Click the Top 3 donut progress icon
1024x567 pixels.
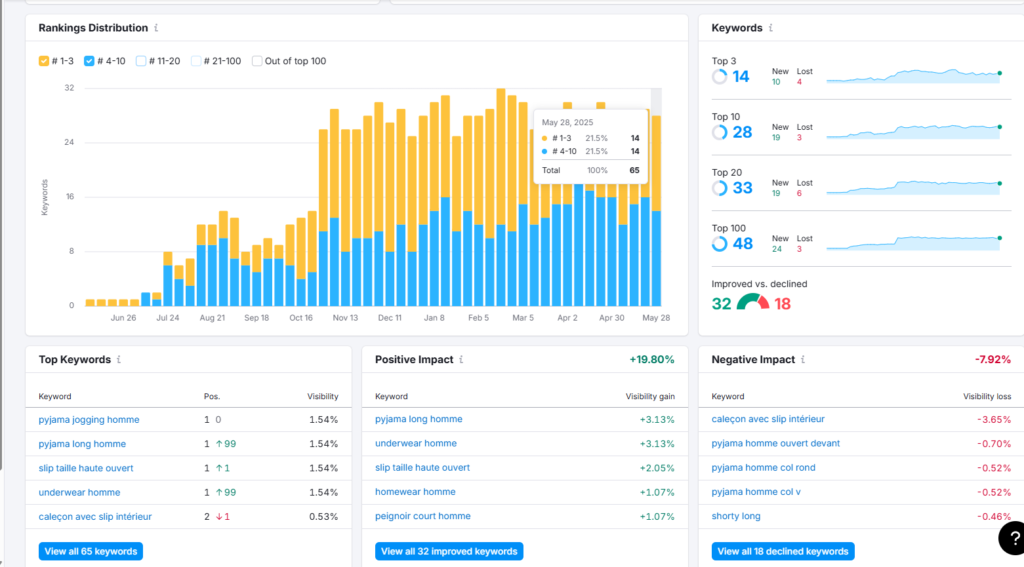pyautogui.click(x=719, y=77)
